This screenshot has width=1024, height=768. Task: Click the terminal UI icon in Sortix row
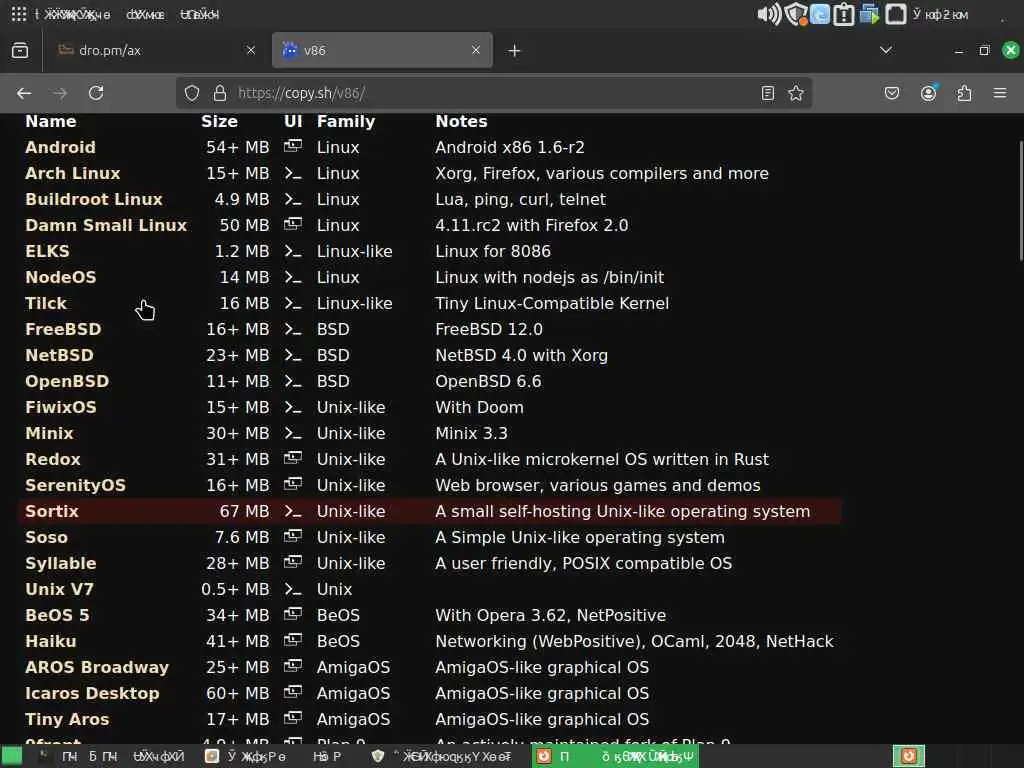point(293,512)
